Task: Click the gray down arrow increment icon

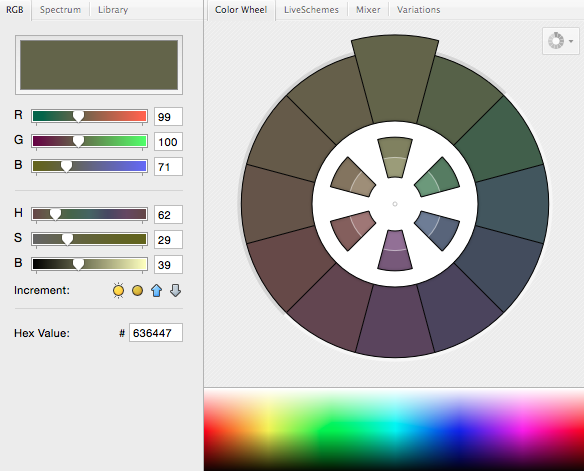Action: tap(175, 290)
